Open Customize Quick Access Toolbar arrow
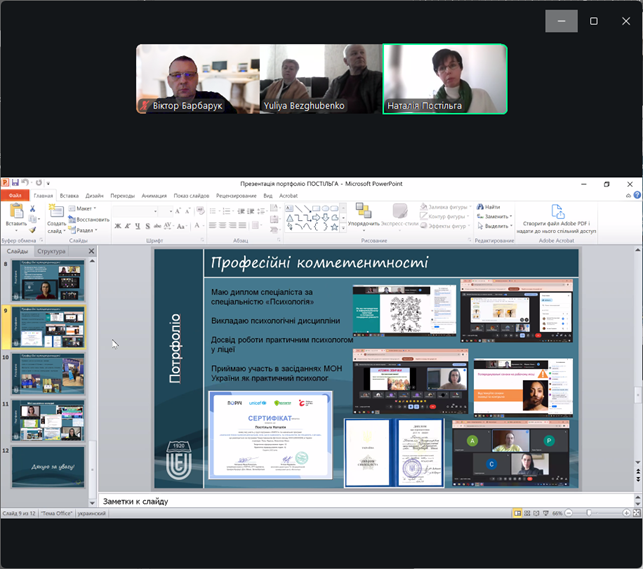This screenshot has width=643, height=569. tap(48, 183)
